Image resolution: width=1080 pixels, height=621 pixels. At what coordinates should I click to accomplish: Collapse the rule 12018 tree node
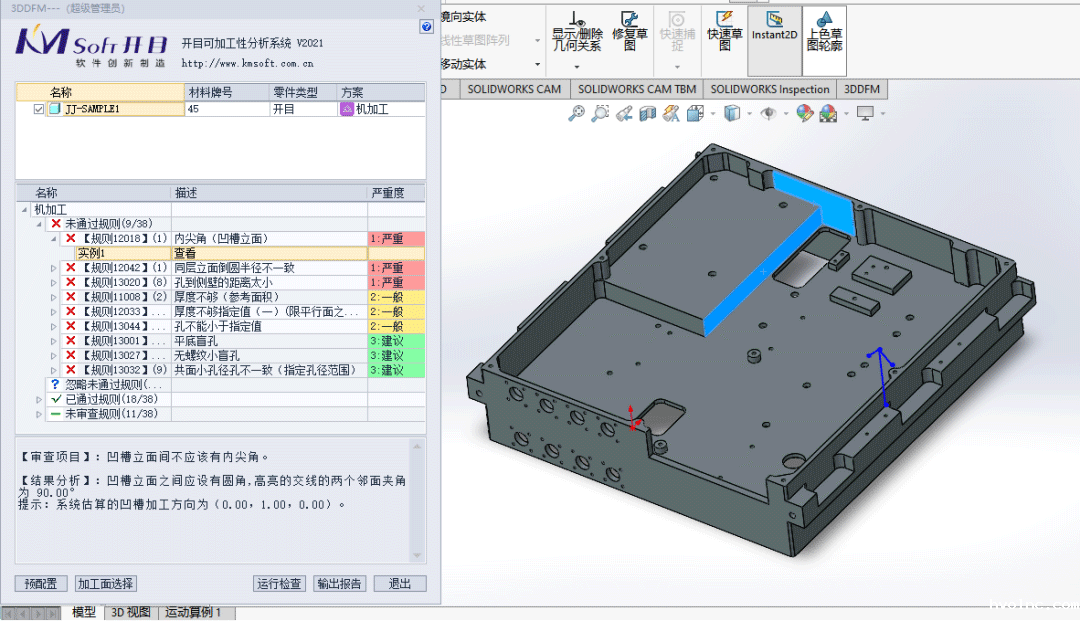[54, 239]
